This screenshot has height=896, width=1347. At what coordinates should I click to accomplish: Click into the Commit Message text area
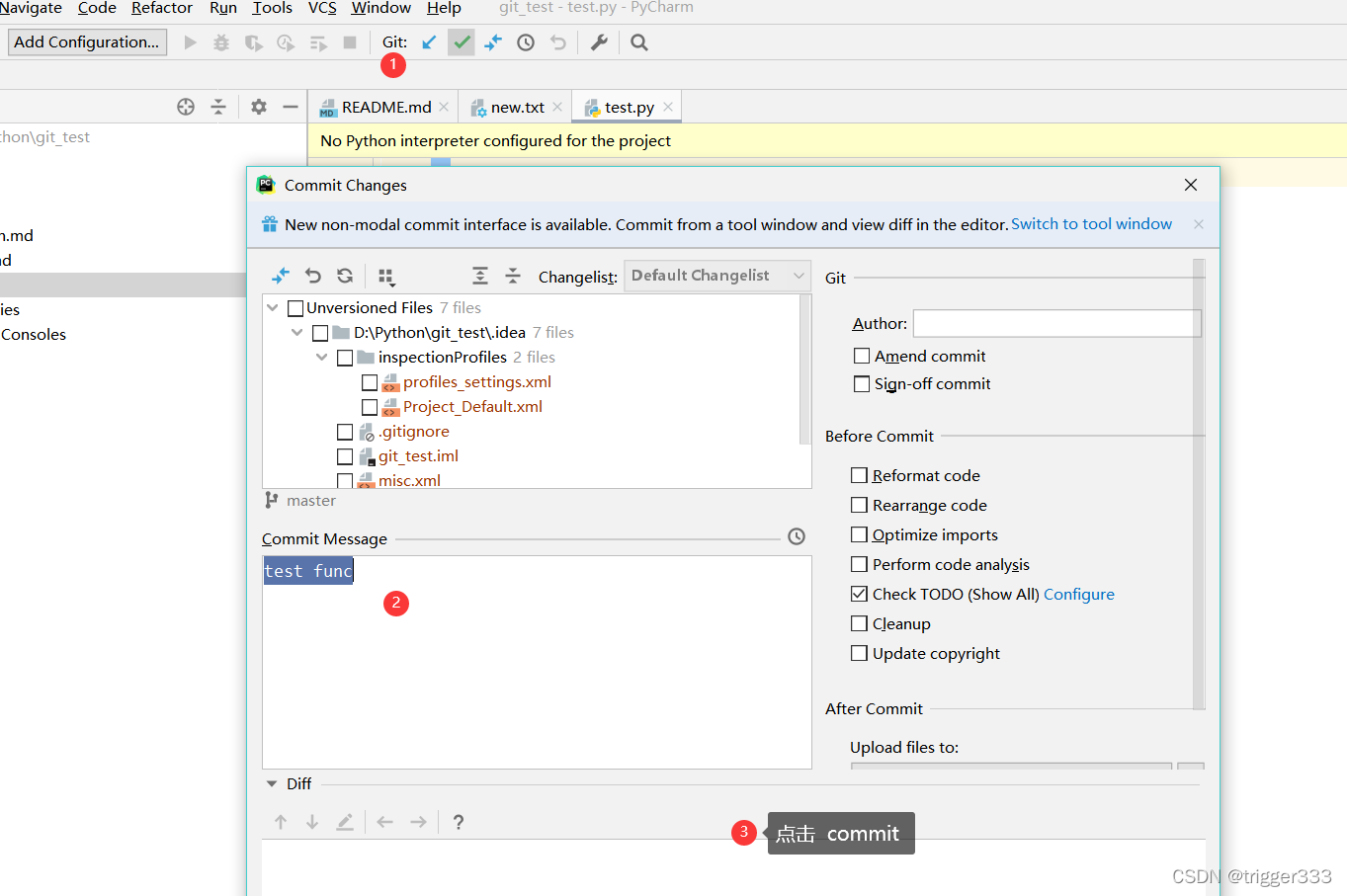click(x=537, y=662)
